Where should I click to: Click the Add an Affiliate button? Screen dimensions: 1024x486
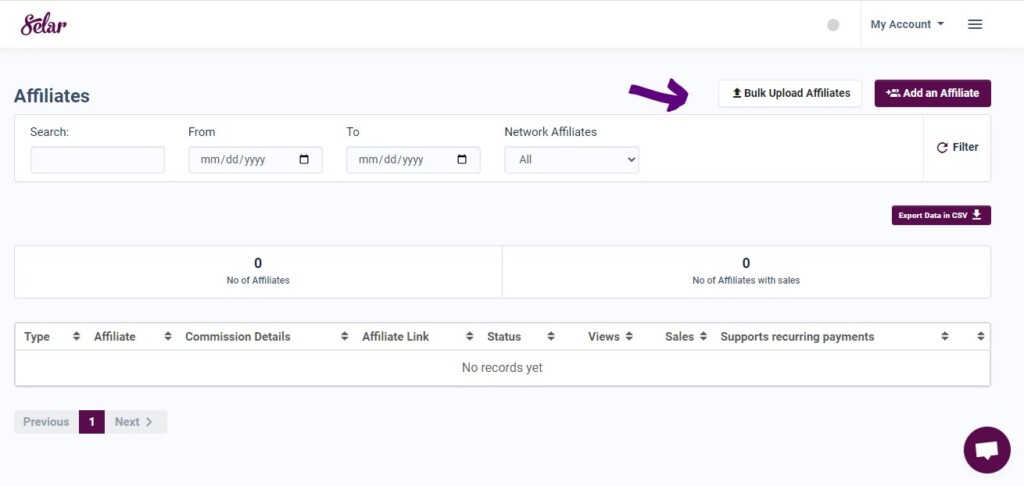coord(933,93)
